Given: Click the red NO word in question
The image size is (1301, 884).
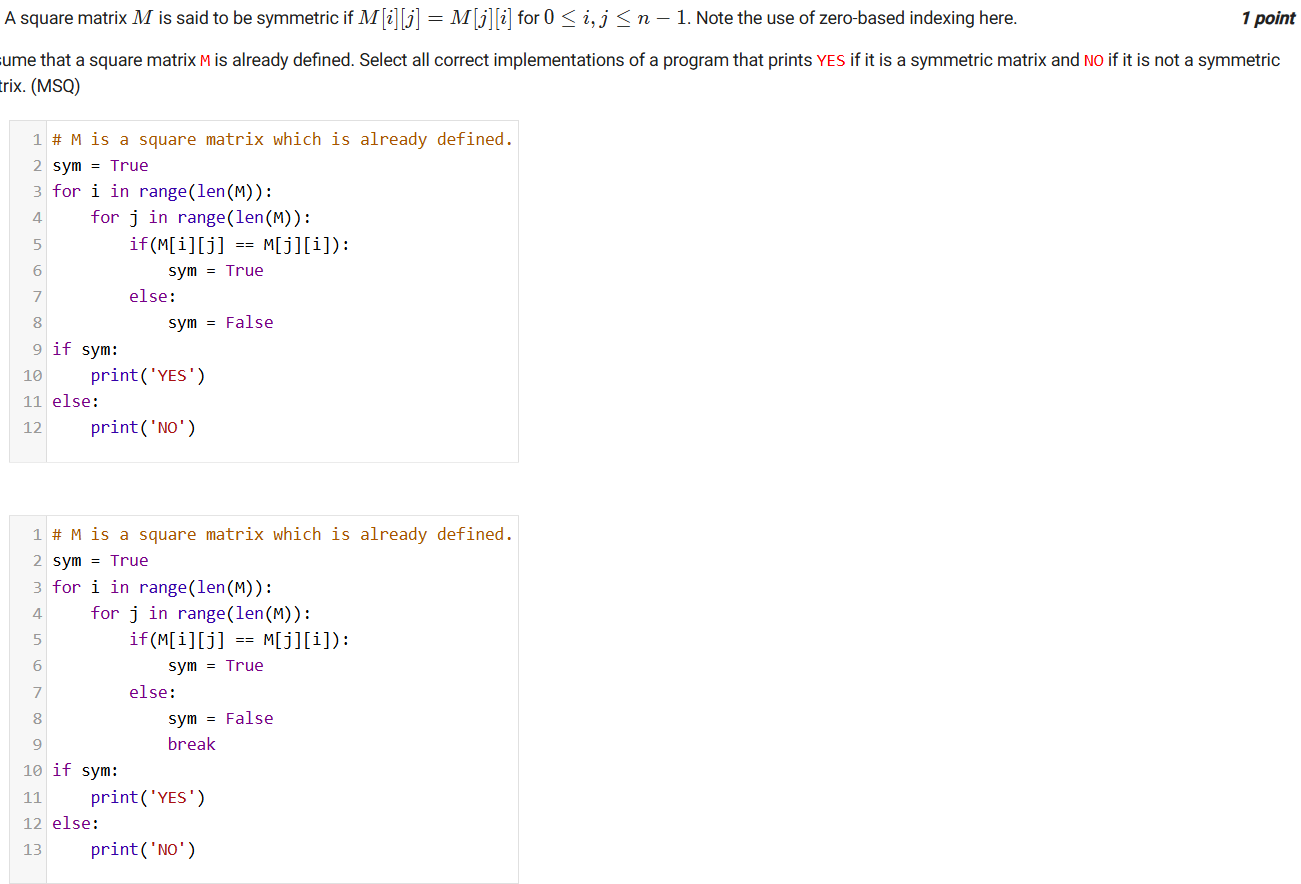Looking at the screenshot, I should (1093, 60).
